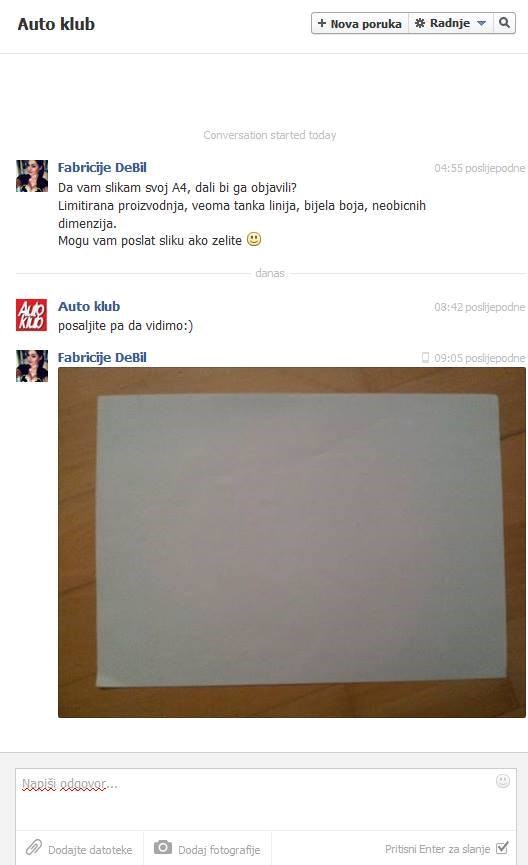
Task: Click the paperclip Dodajte datoteke icon
Action: [34, 847]
